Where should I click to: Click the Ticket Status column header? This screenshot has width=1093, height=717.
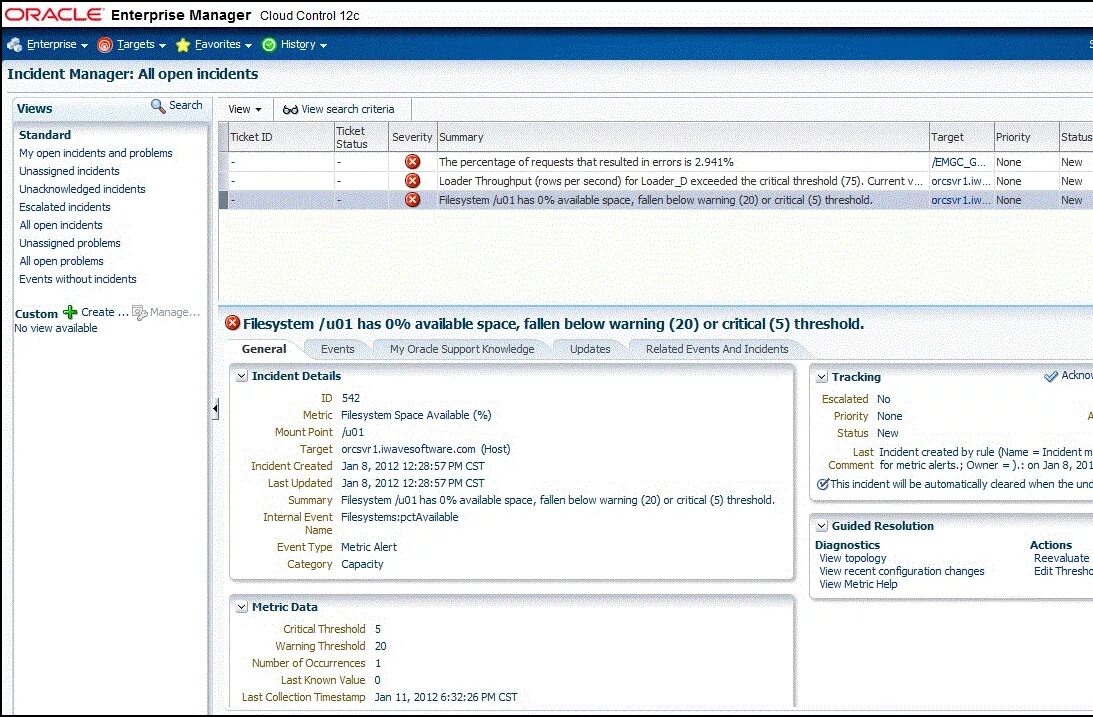[x=360, y=137]
